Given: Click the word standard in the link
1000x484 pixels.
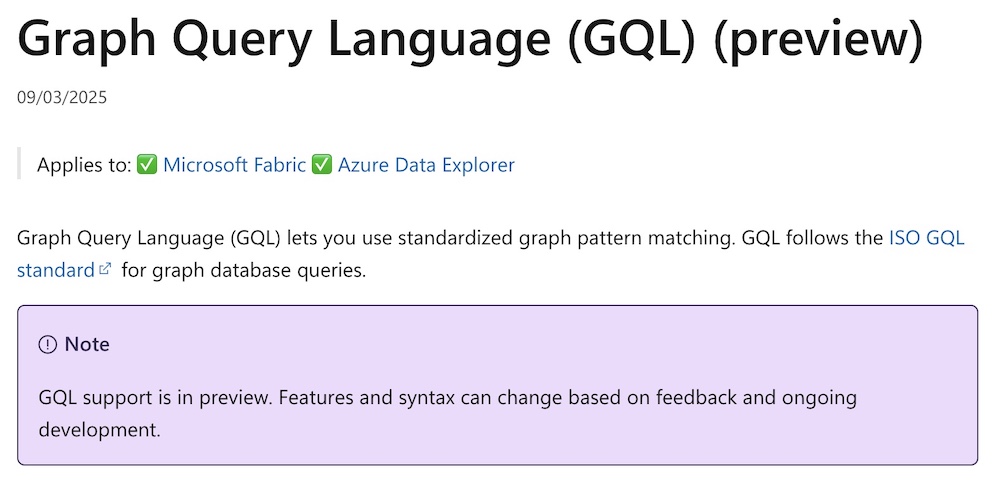Looking at the screenshot, I should pyautogui.click(x=56, y=270).
